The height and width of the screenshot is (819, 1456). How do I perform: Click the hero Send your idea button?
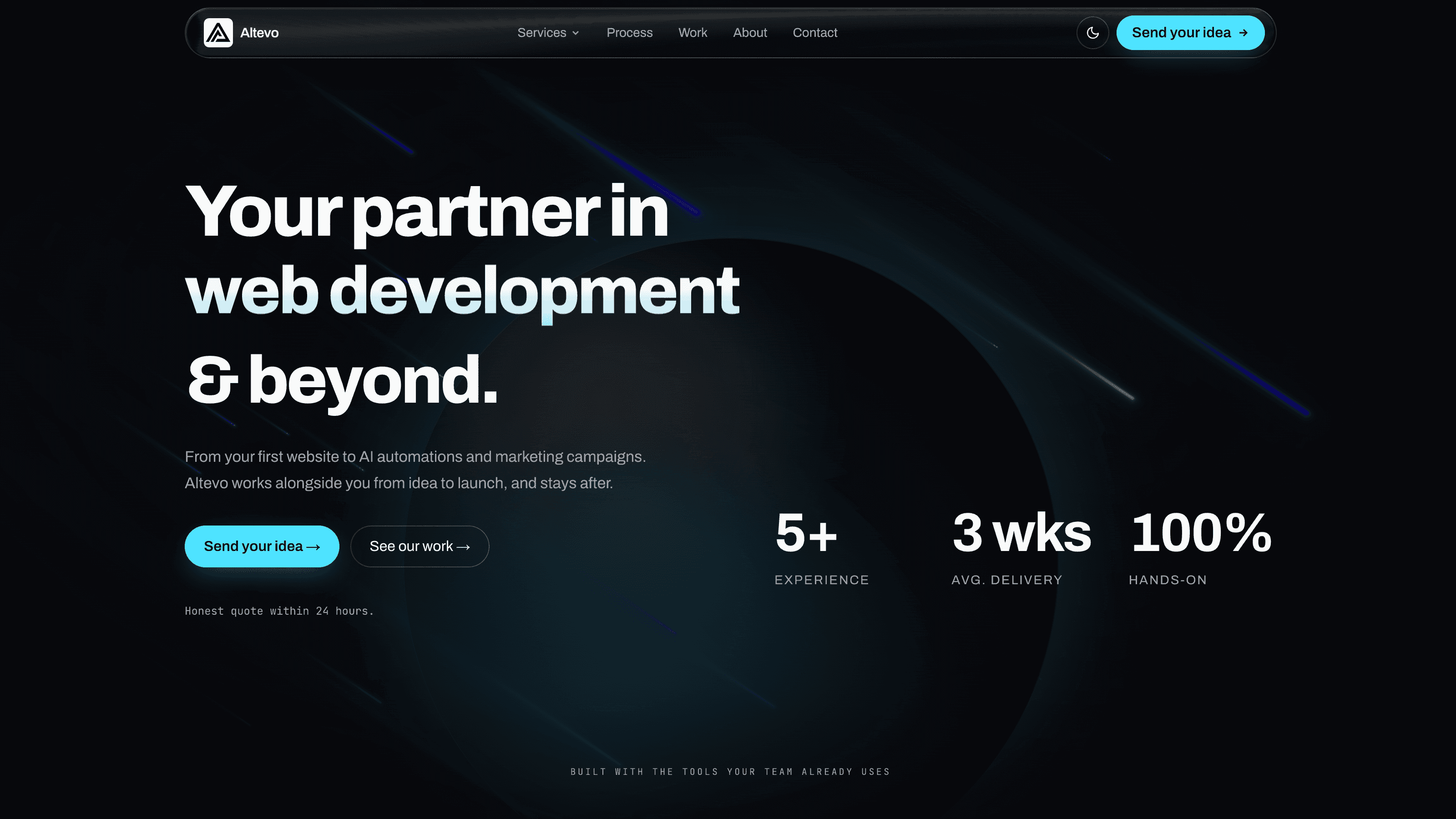click(x=262, y=546)
